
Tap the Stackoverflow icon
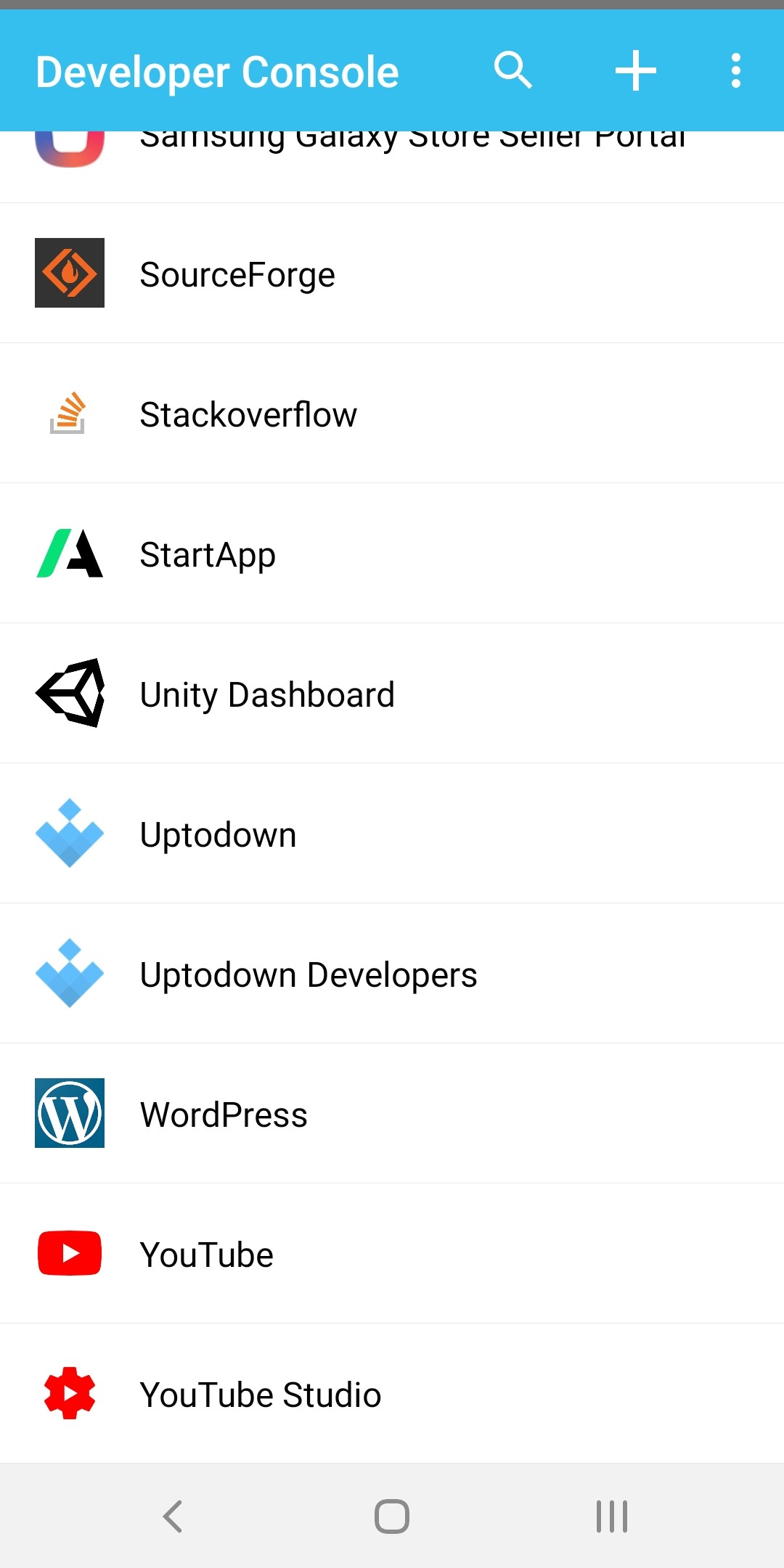[x=70, y=414]
